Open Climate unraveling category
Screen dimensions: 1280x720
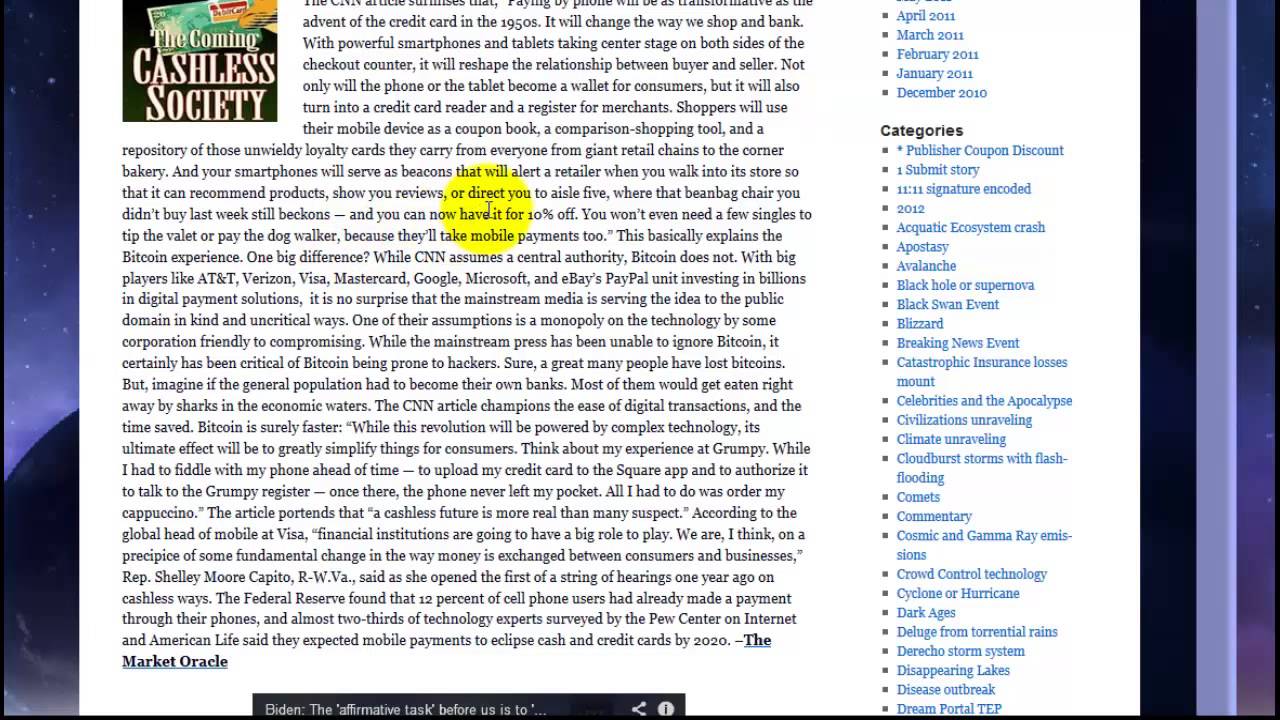point(951,439)
